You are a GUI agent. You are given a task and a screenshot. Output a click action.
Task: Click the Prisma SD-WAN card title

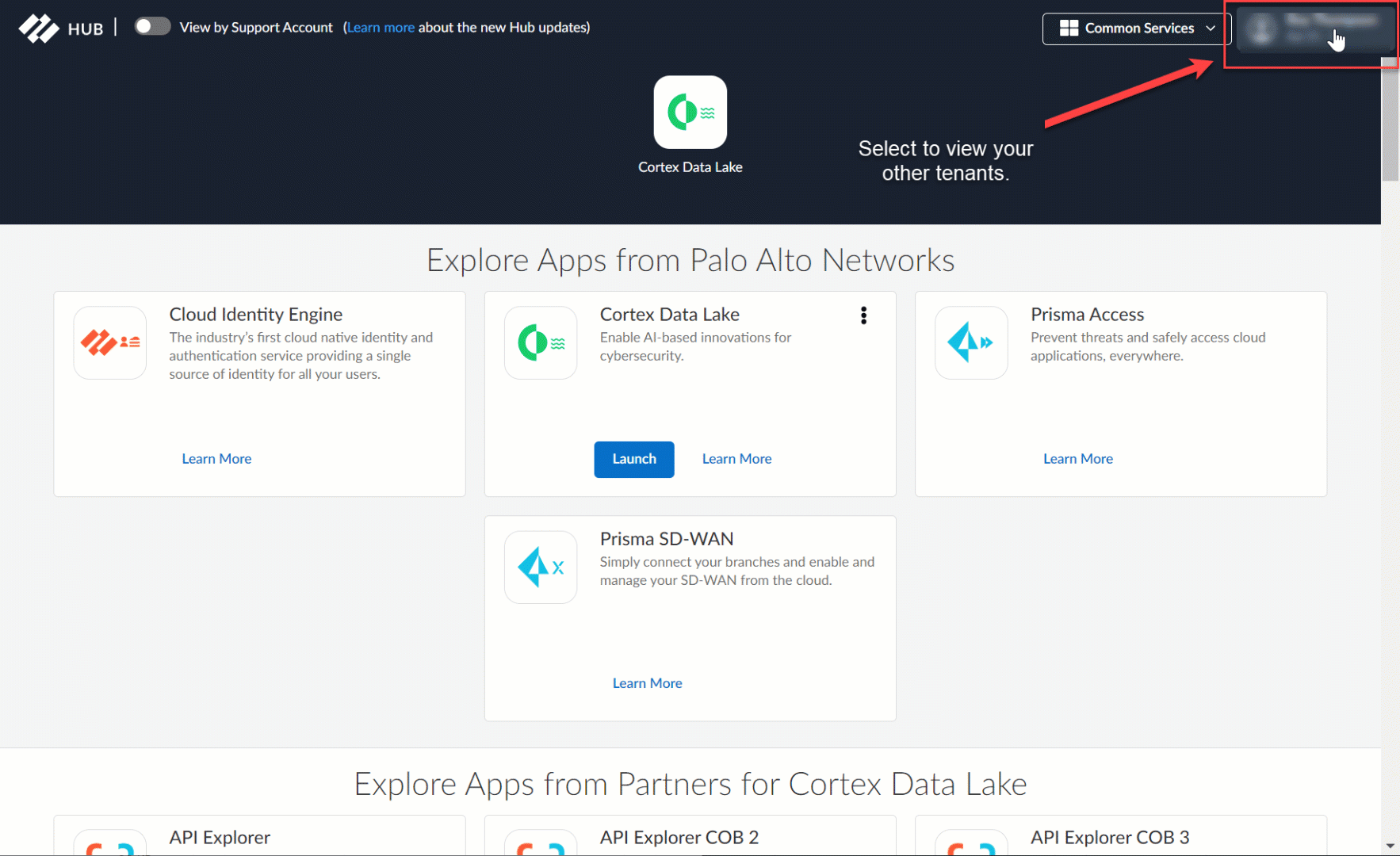pyautogui.click(x=667, y=539)
